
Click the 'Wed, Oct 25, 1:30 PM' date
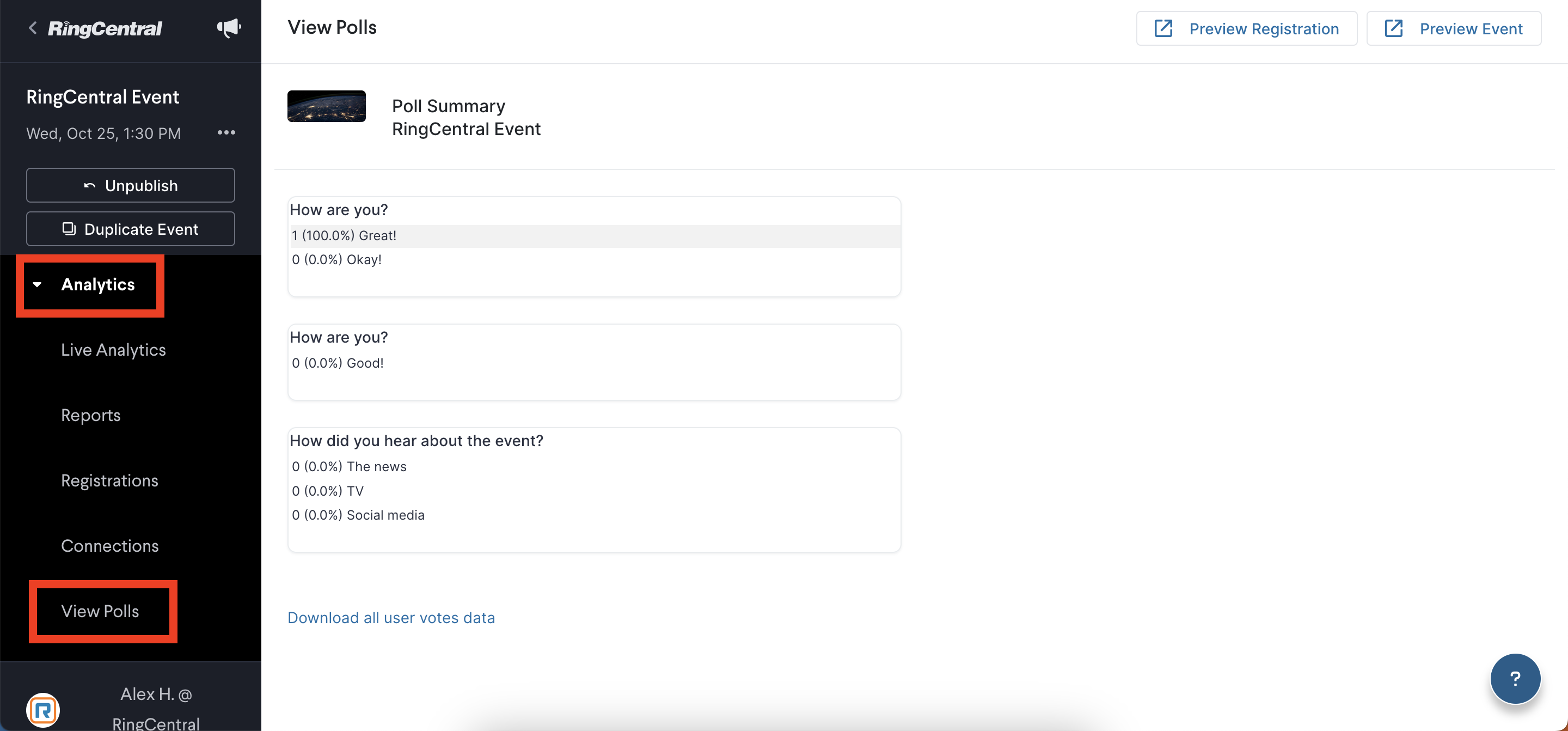pyautogui.click(x=103, y=133)
